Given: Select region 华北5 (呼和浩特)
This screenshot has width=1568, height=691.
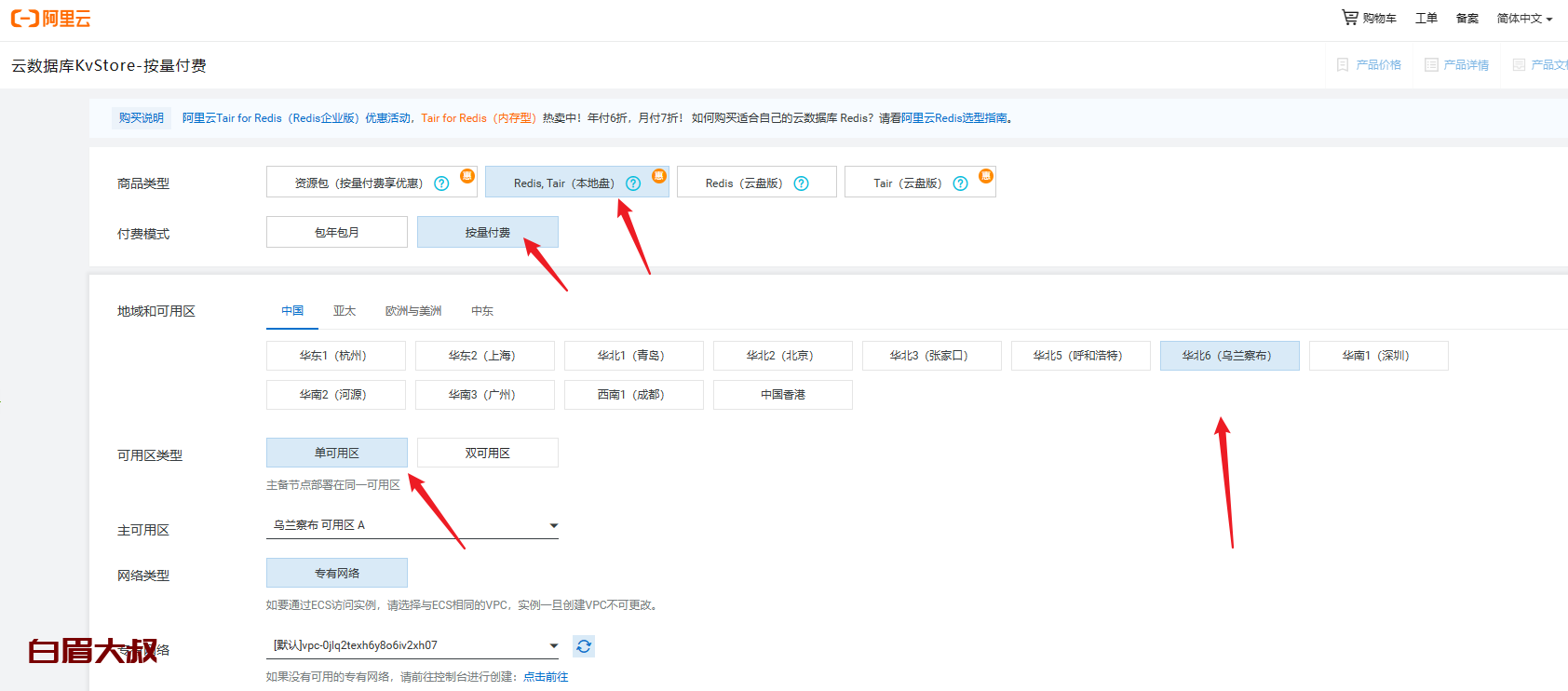Looking at the screenshot, I should [1081, 356].
